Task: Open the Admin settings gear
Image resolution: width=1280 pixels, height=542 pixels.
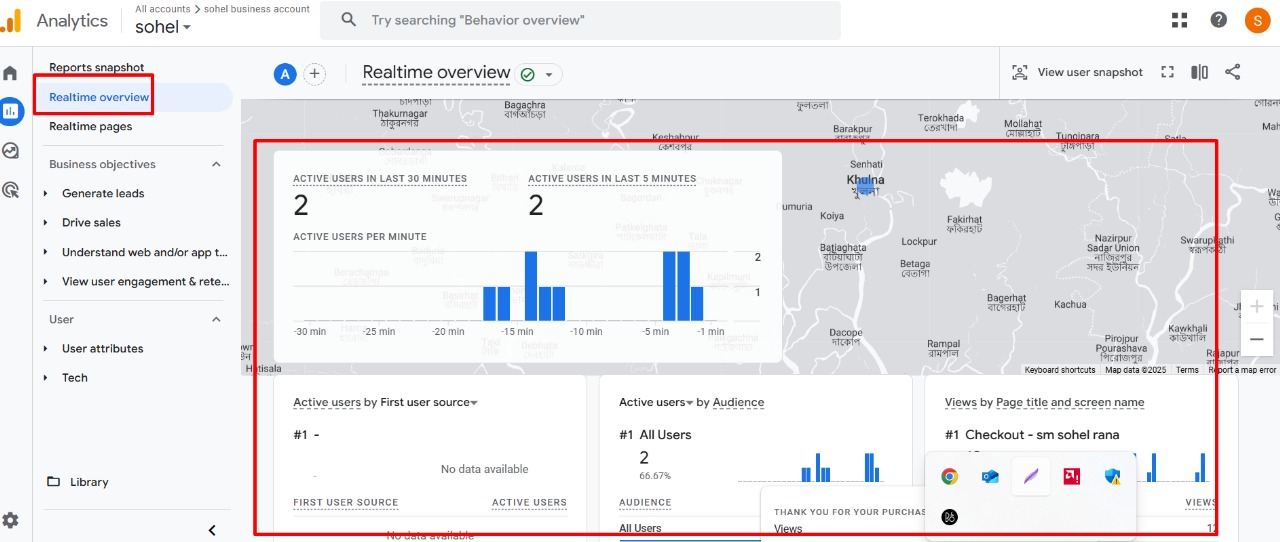Action: click(x=10, y=520)
